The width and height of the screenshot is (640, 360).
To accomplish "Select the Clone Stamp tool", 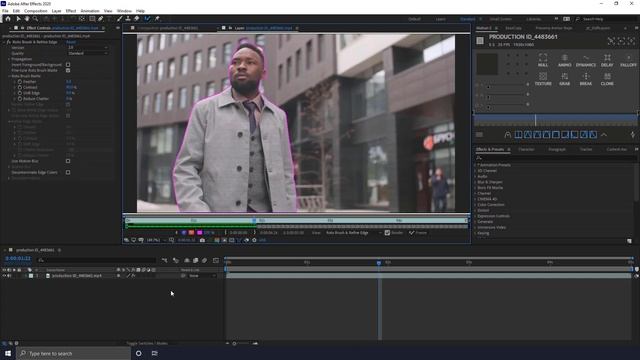I will pyautogui.click(x=128, y=19).
